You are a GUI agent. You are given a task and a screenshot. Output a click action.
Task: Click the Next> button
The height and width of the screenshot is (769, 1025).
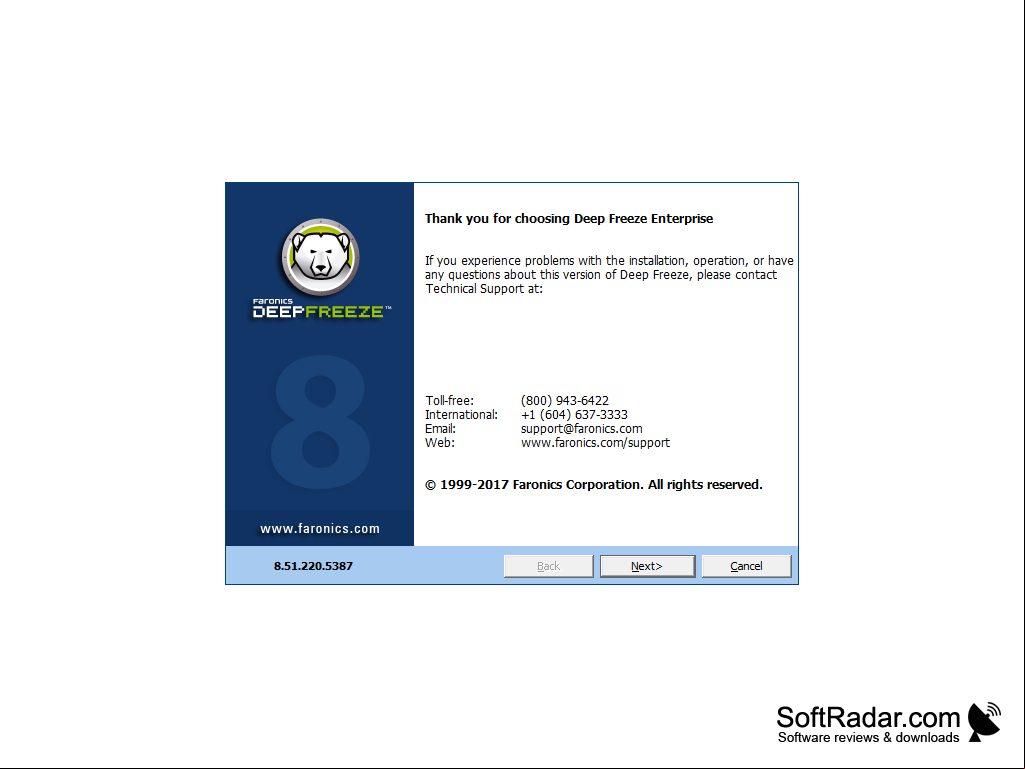pos(647,566)
